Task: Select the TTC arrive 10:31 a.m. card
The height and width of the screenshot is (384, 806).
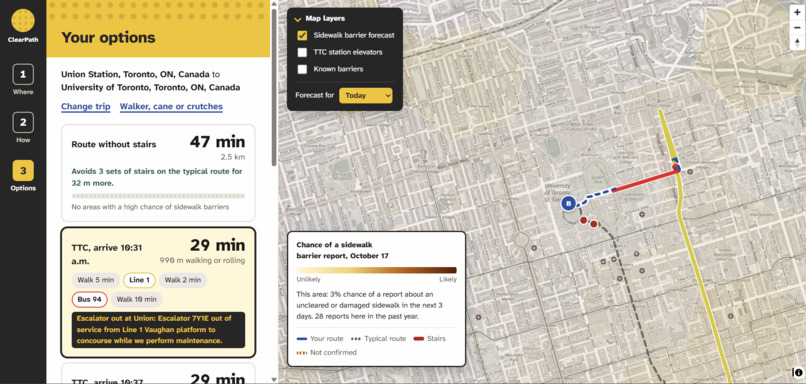Action: [x=158, y=292]
